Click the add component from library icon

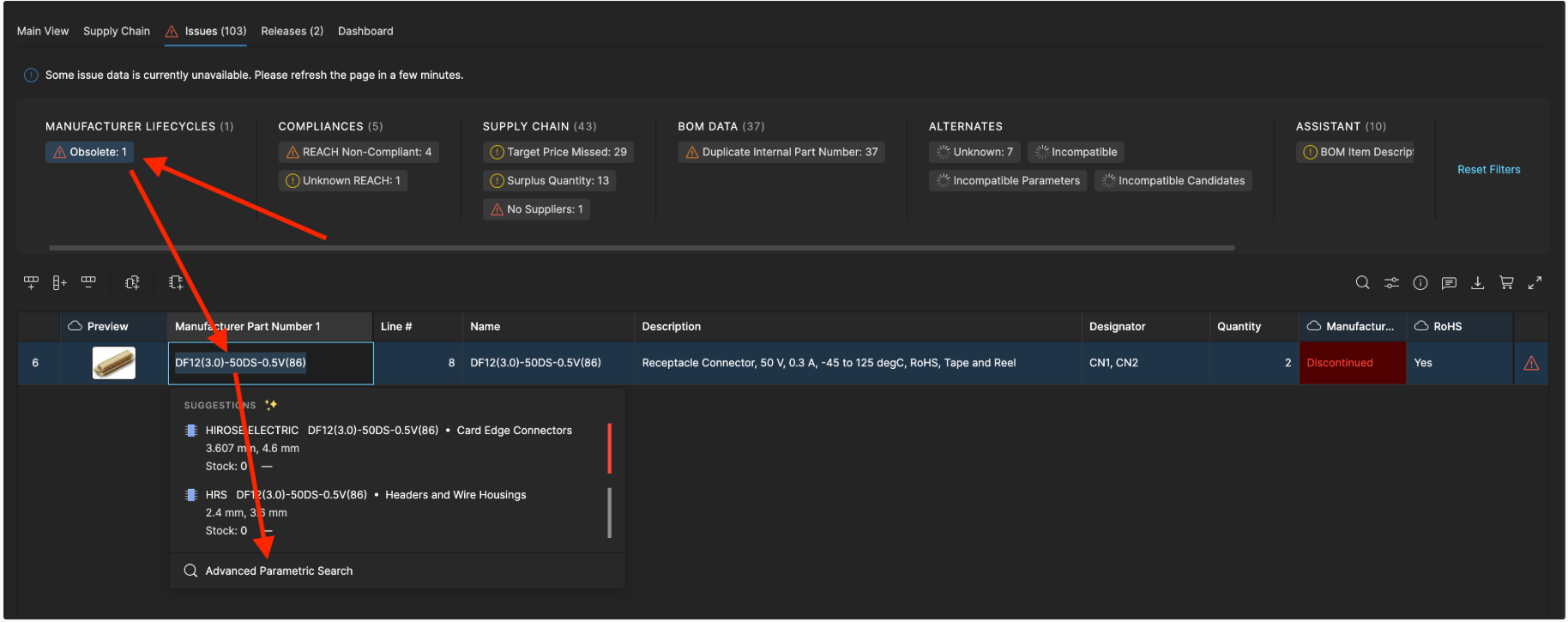132,282
